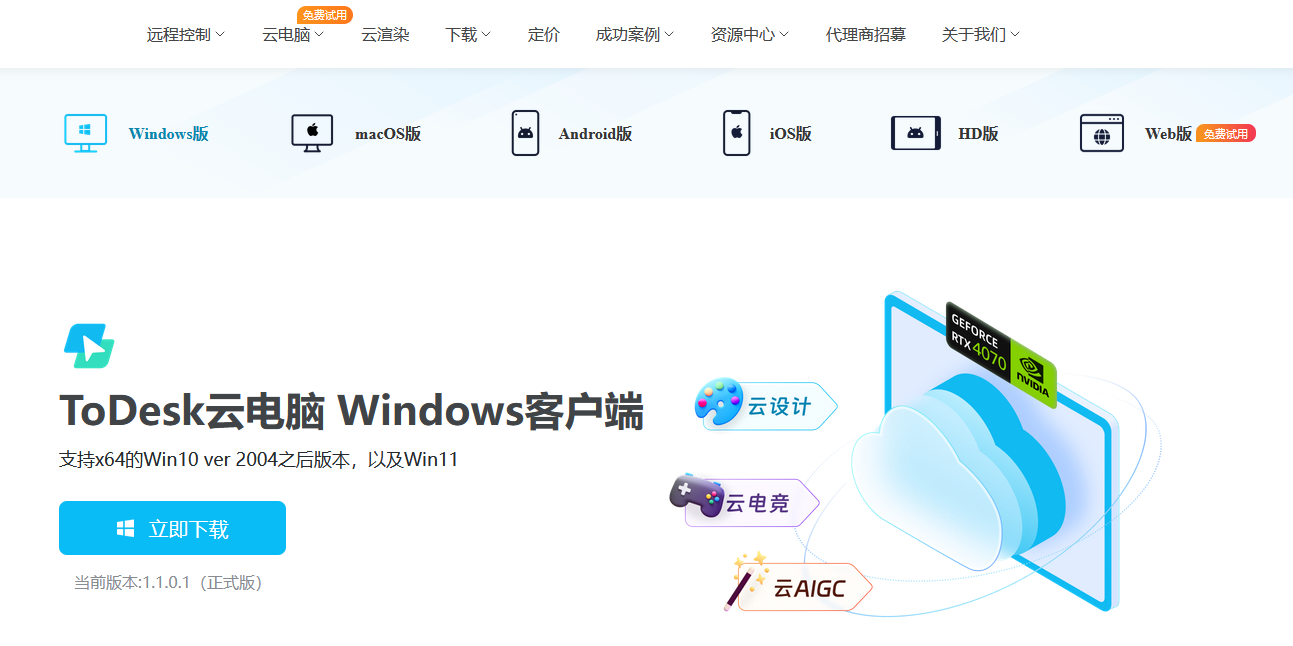1293x646 pixels.
Task: Click the HD tablet icon
Action: coord(916,133)
